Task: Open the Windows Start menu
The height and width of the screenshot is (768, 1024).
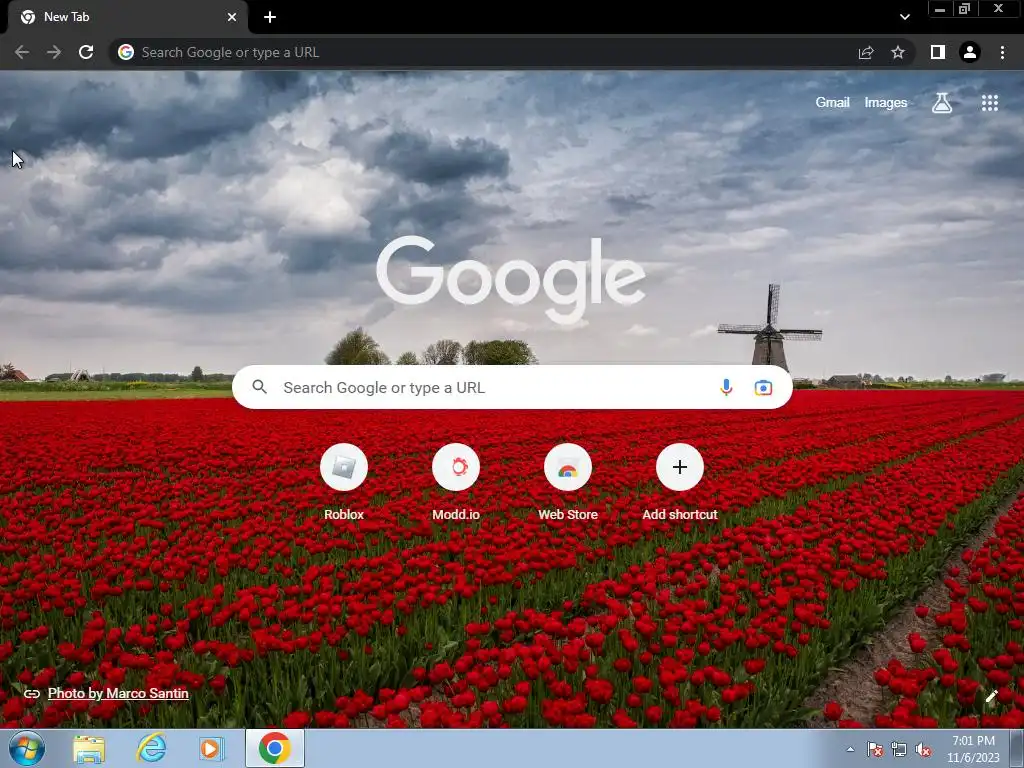Action: click(27, 748)
